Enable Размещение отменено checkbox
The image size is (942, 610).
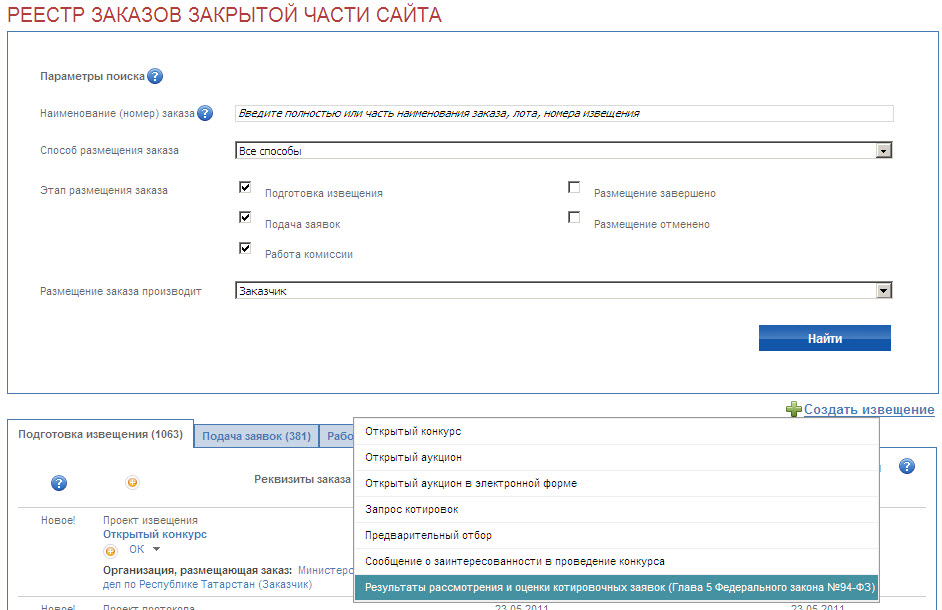[x=574, y=217]
